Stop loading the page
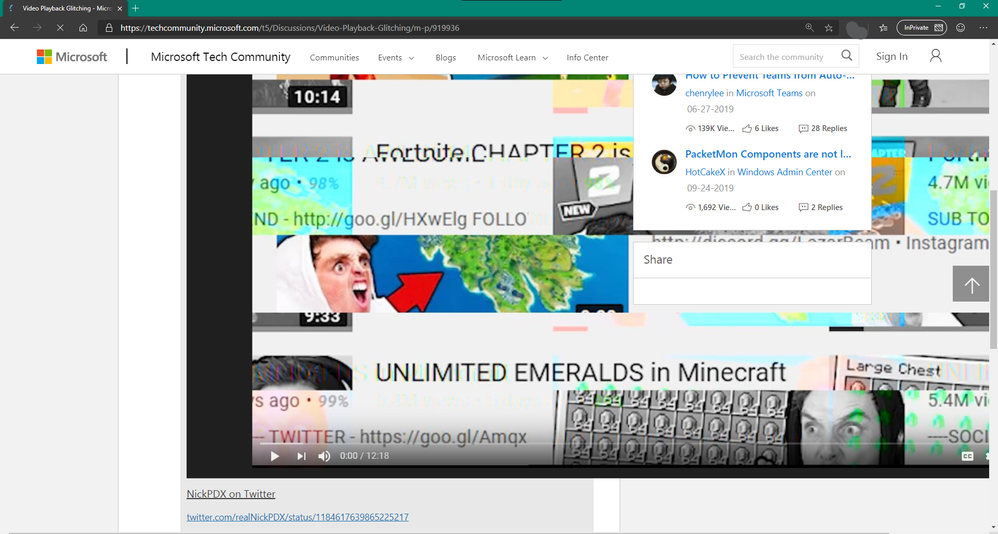The width and height of the screenshot is (998, 534). tap(60, 28)
